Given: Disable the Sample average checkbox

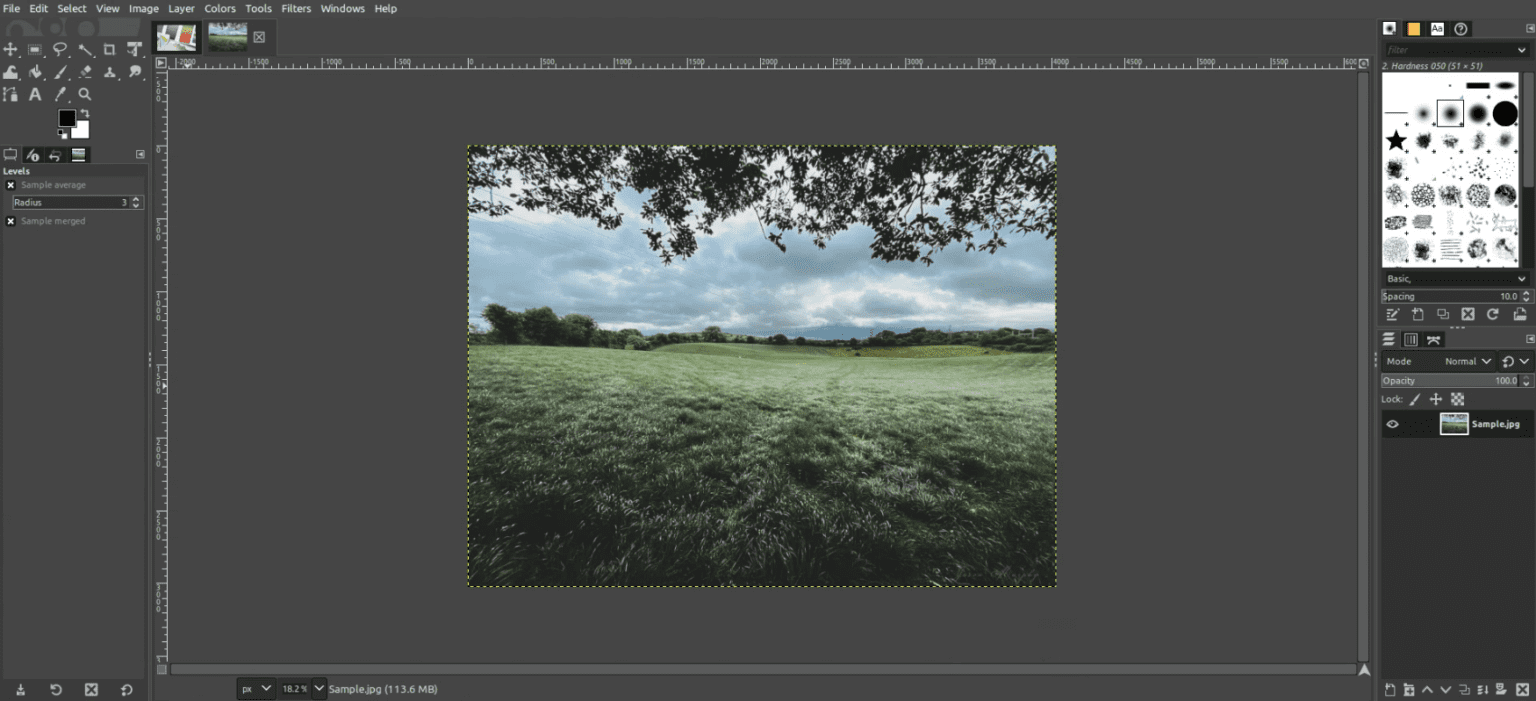Looking at the screenshot, I should (x=11, y=185).
